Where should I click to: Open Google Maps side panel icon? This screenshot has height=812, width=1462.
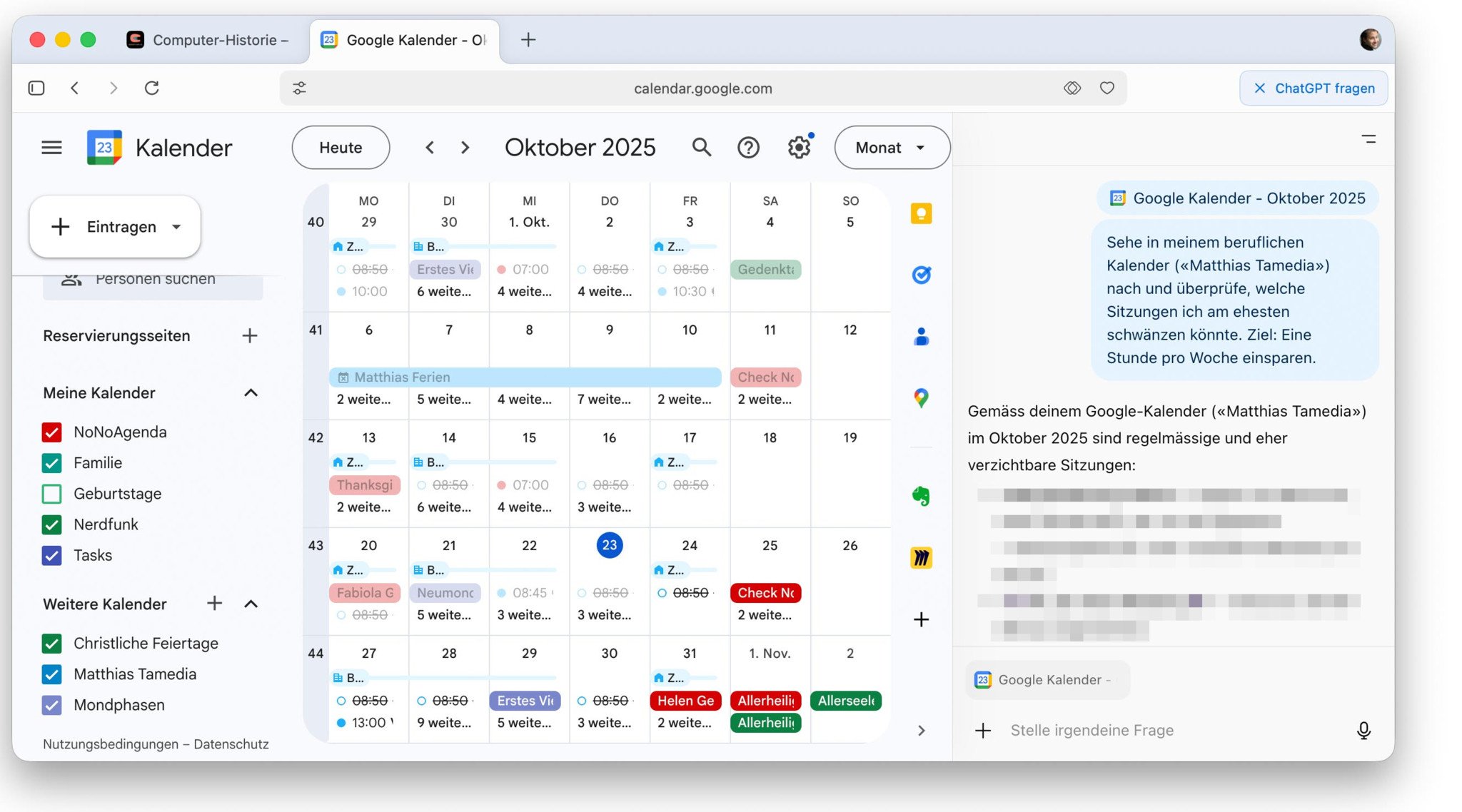[x=921, y=398]
